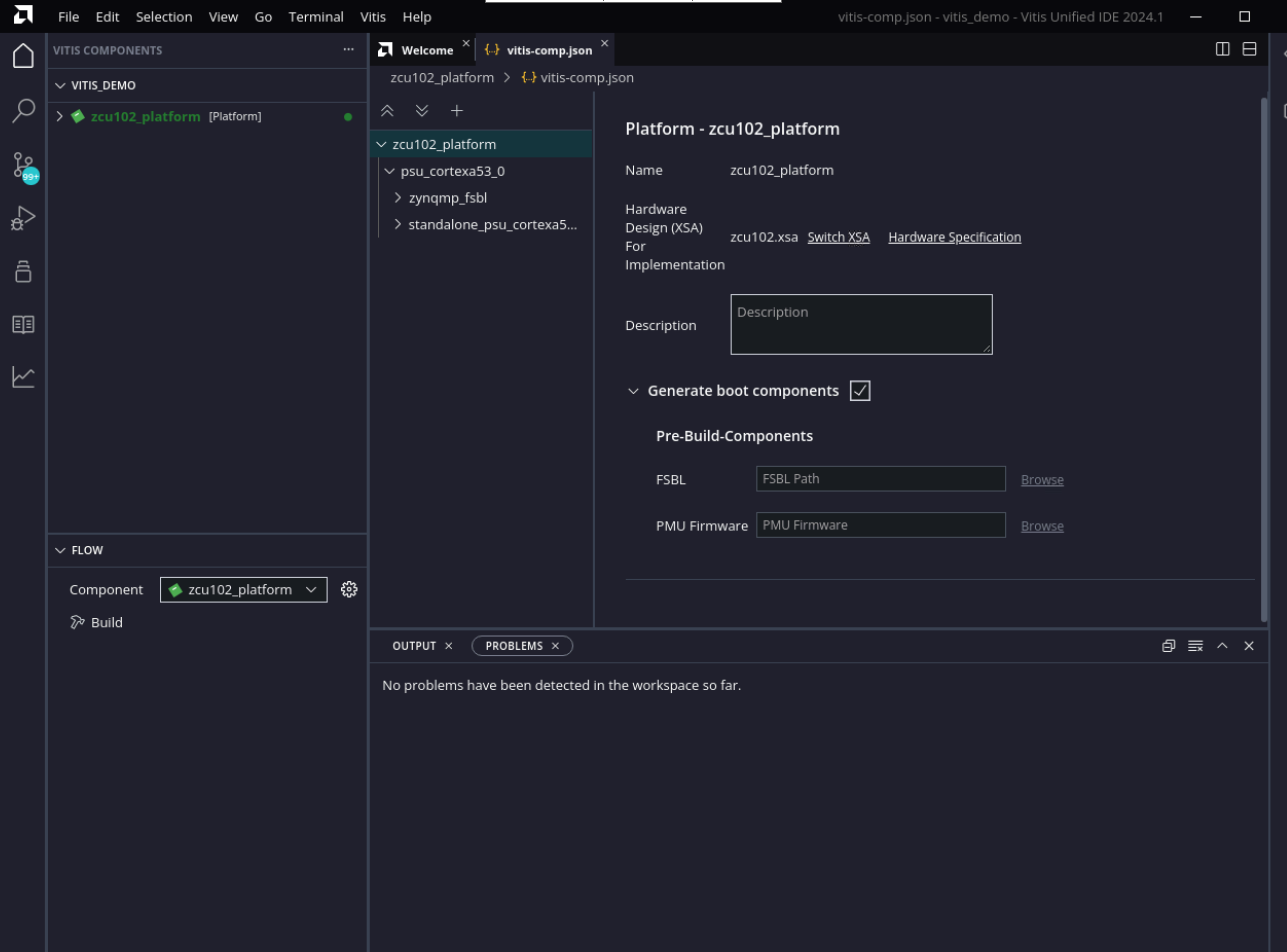The height and width of the screenshot is (952, 1287).
Task: Click the Build hammer icon
Action: pos(78,622)
